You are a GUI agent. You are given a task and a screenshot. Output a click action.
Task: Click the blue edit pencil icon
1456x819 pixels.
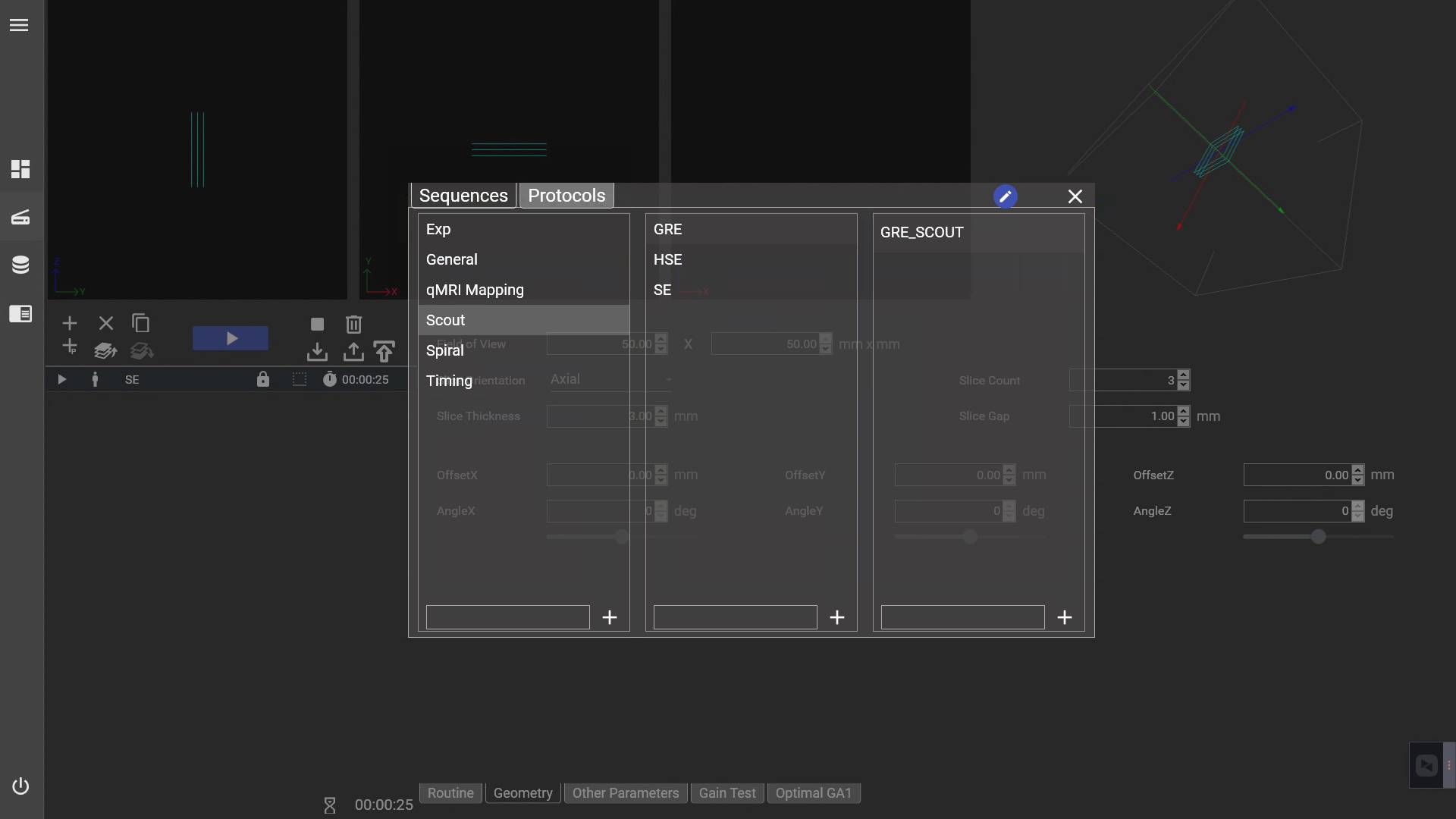tap(1005, 196)
